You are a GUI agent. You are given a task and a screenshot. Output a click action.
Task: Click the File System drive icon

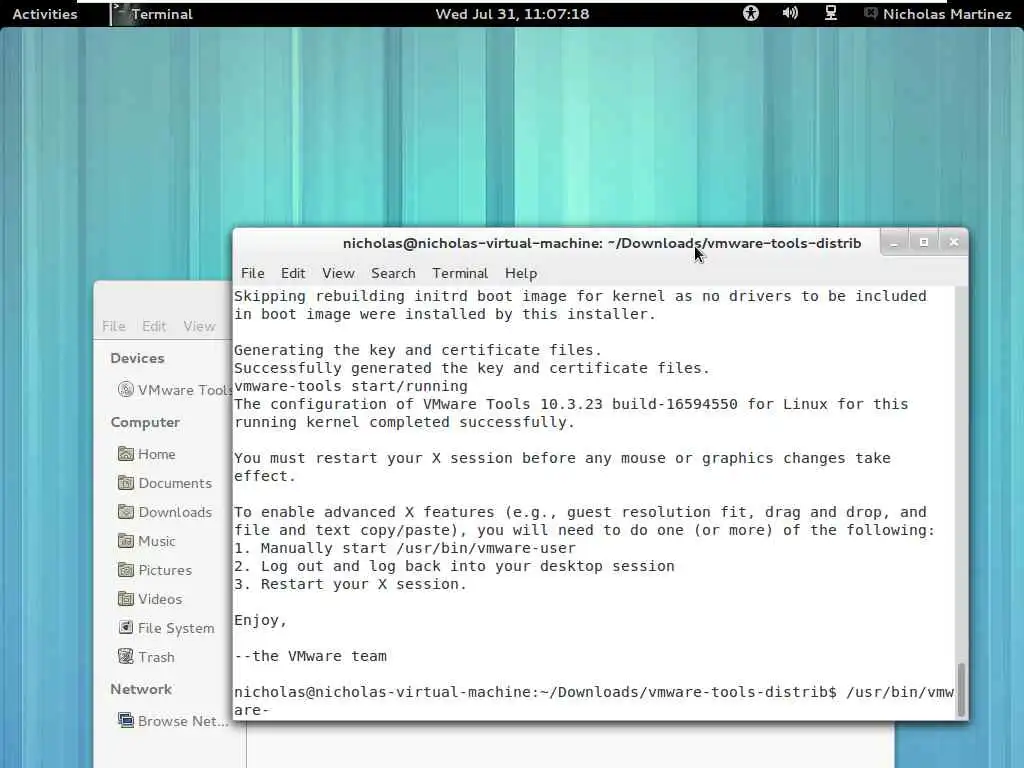125,628
